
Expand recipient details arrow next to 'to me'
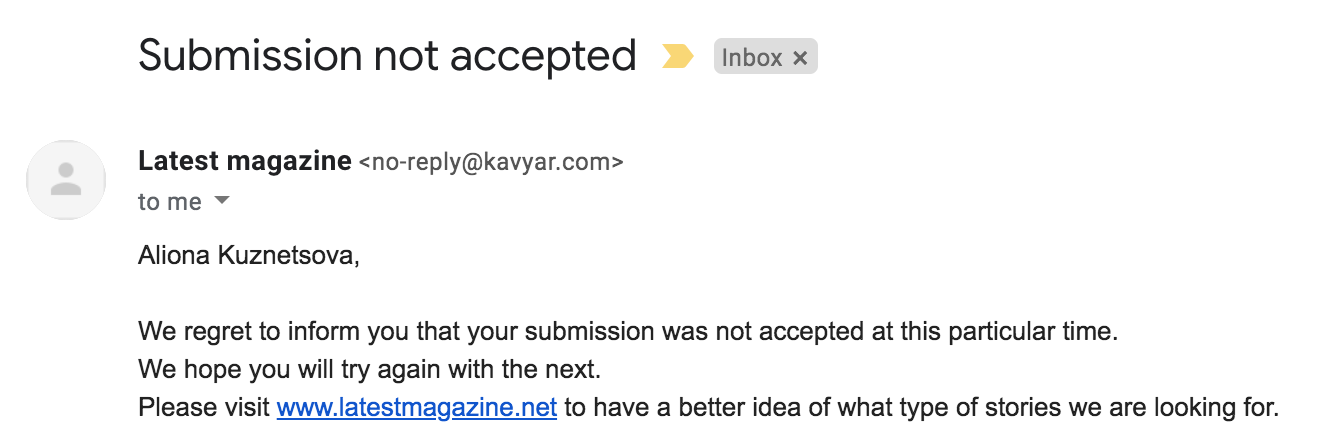click(222, 200)
